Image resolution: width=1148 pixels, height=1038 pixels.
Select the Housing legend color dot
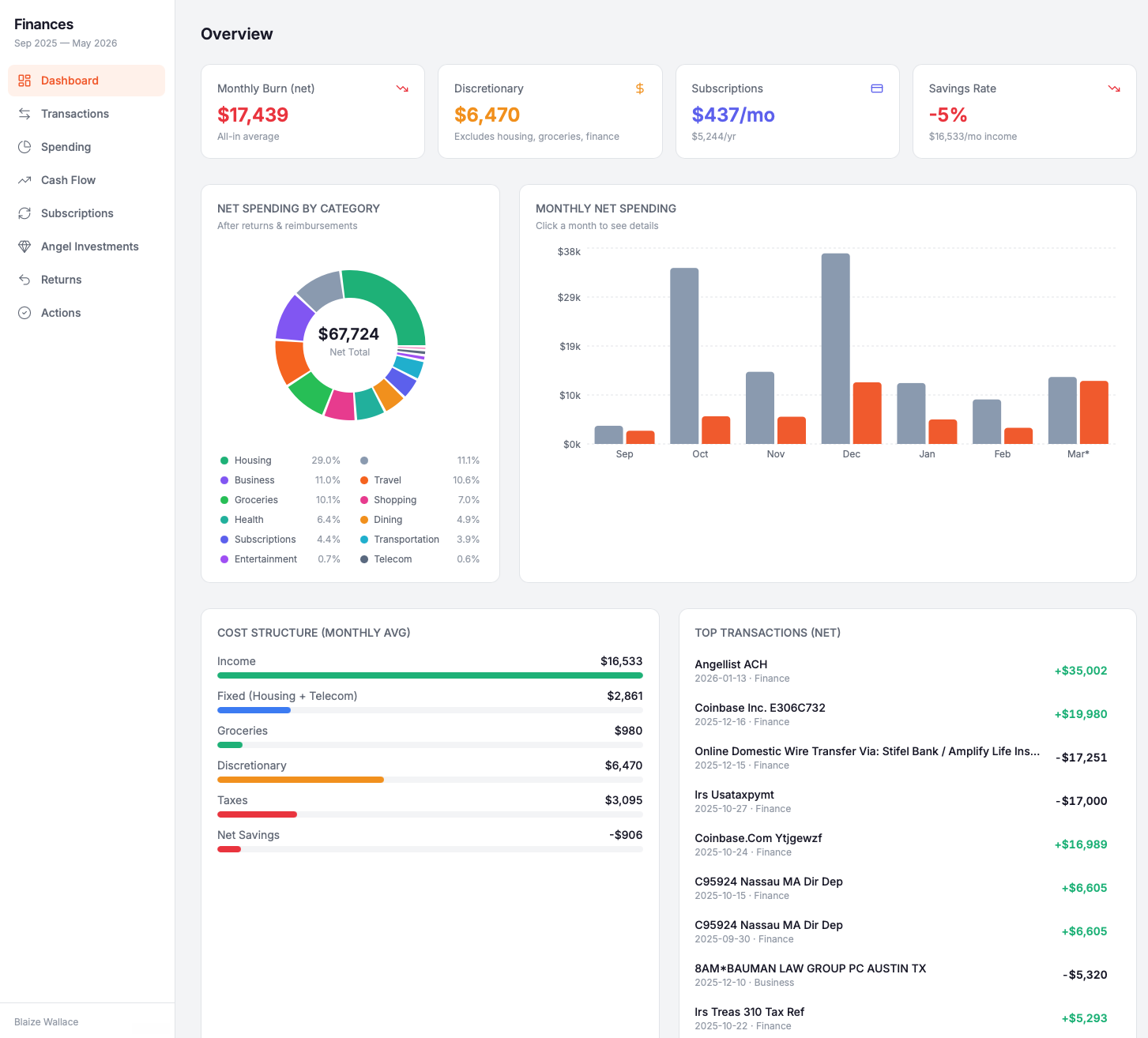[x=224, y=461]
